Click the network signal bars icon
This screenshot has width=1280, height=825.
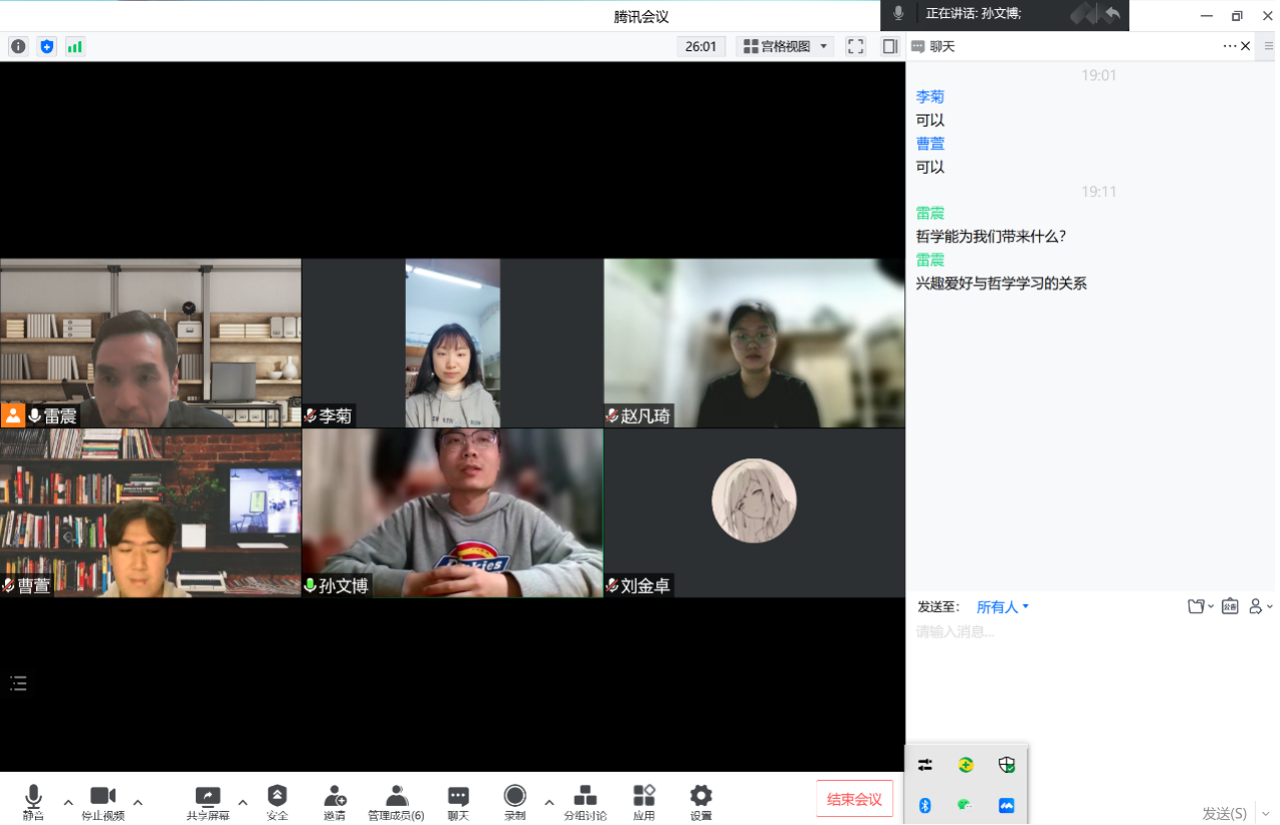[x=75, y=46]
